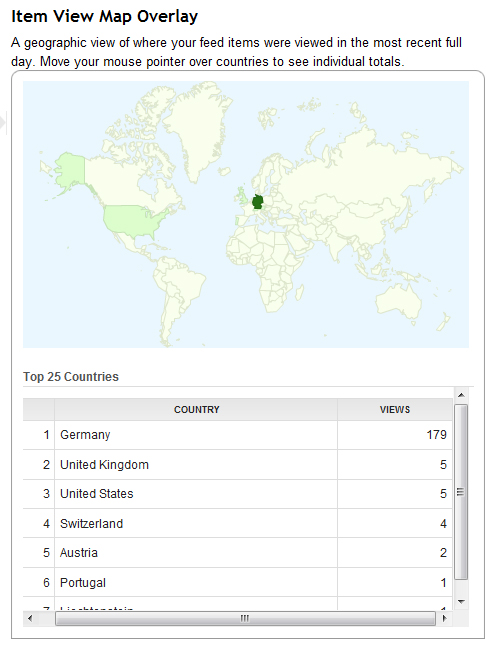
Task: Click the United Kingdom on the map
Action: coord(241,196)
